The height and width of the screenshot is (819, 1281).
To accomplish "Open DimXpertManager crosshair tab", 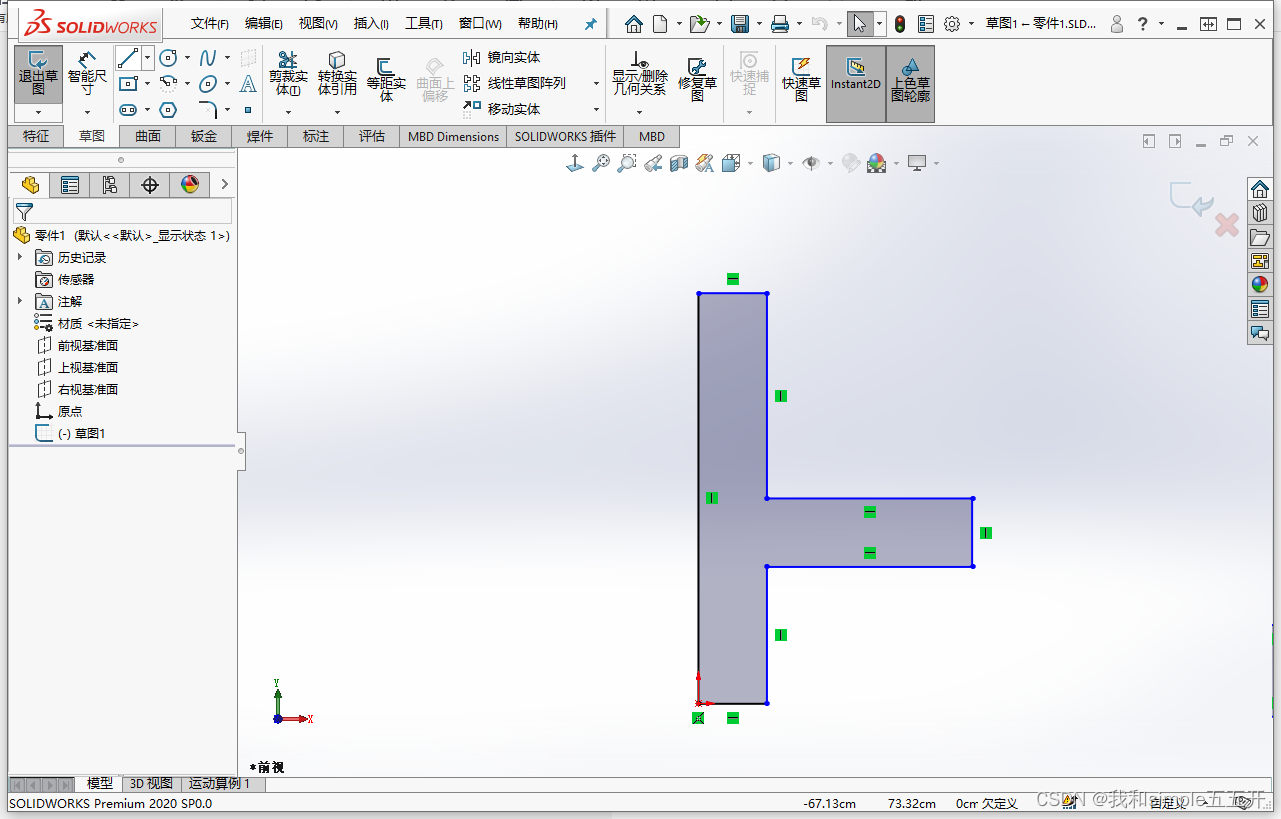I will click(150, 184).
